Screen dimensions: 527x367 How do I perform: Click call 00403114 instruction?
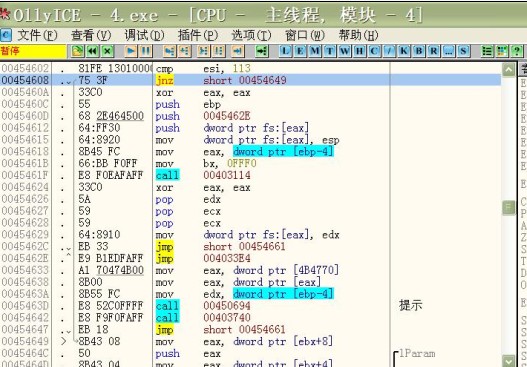(203, 175)
